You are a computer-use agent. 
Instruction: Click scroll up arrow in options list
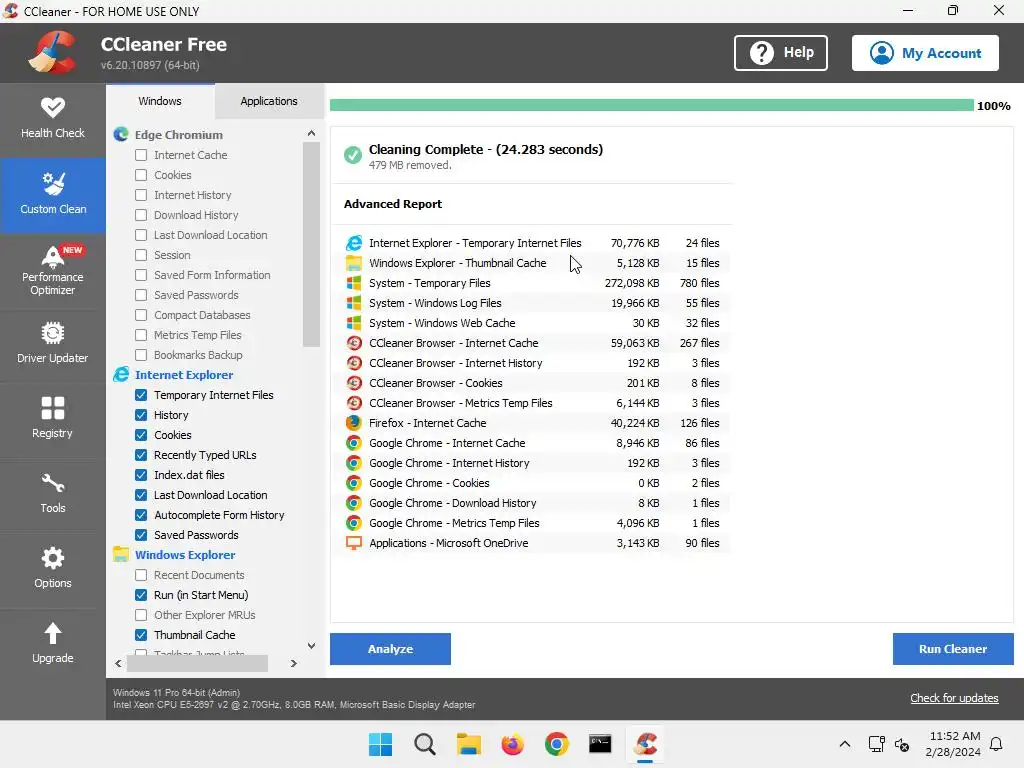312,133
